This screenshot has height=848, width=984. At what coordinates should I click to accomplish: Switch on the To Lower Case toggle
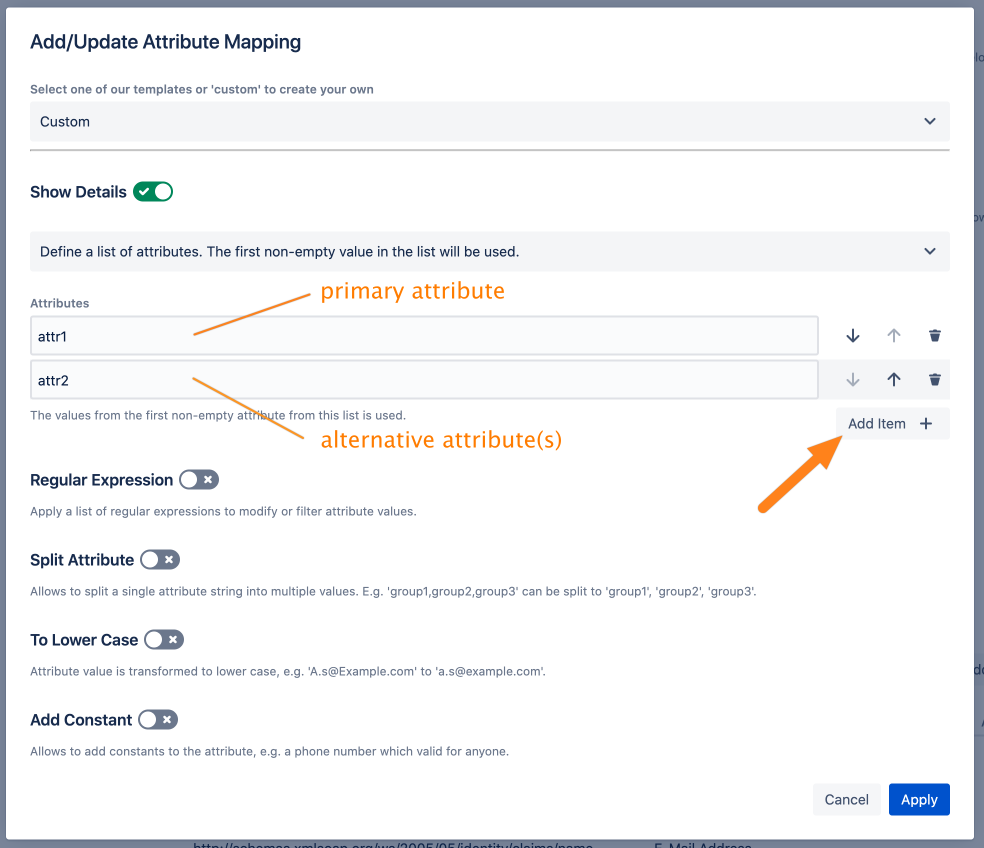(164, 640)
